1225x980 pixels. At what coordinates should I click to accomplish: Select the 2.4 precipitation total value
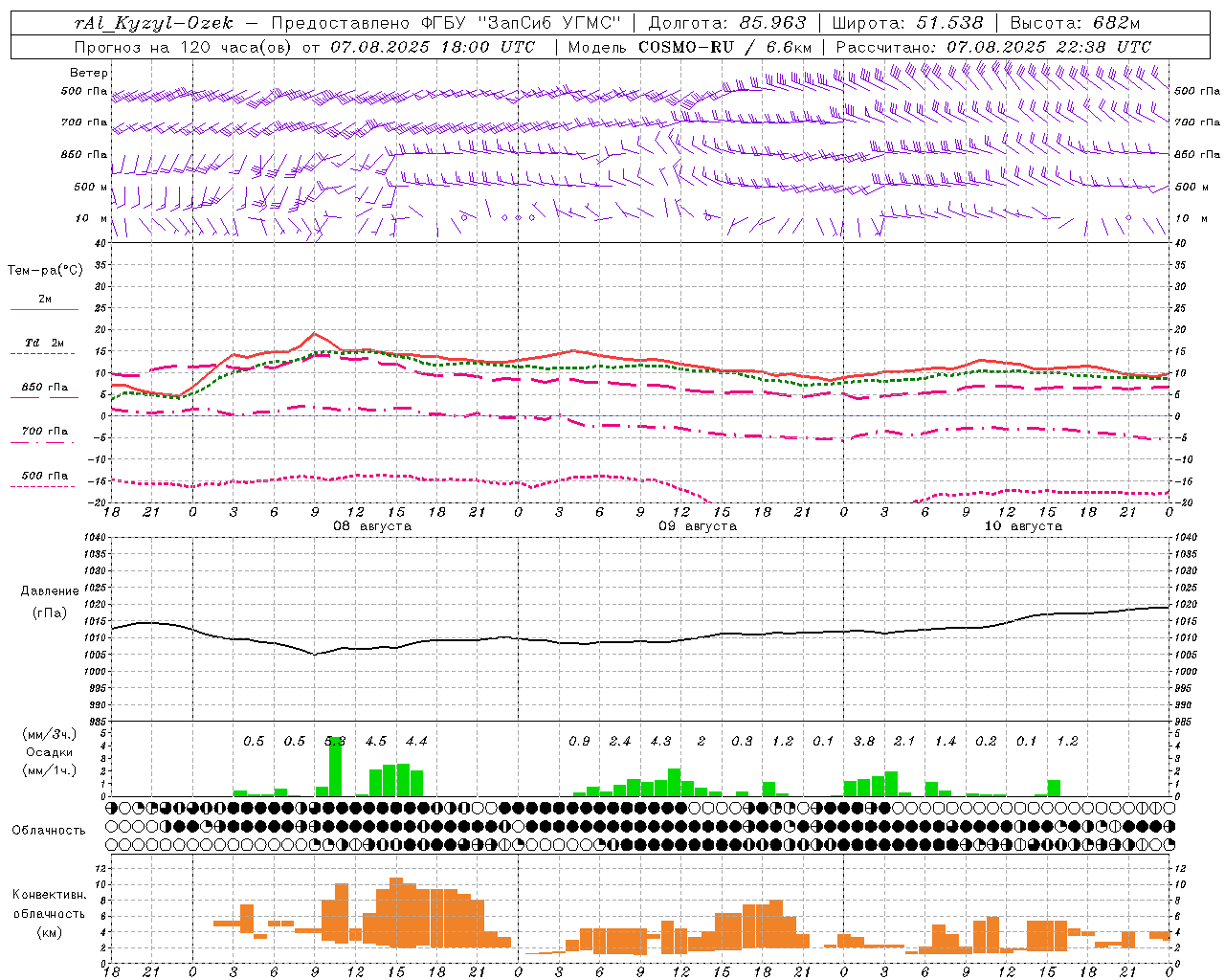[620, 741]
